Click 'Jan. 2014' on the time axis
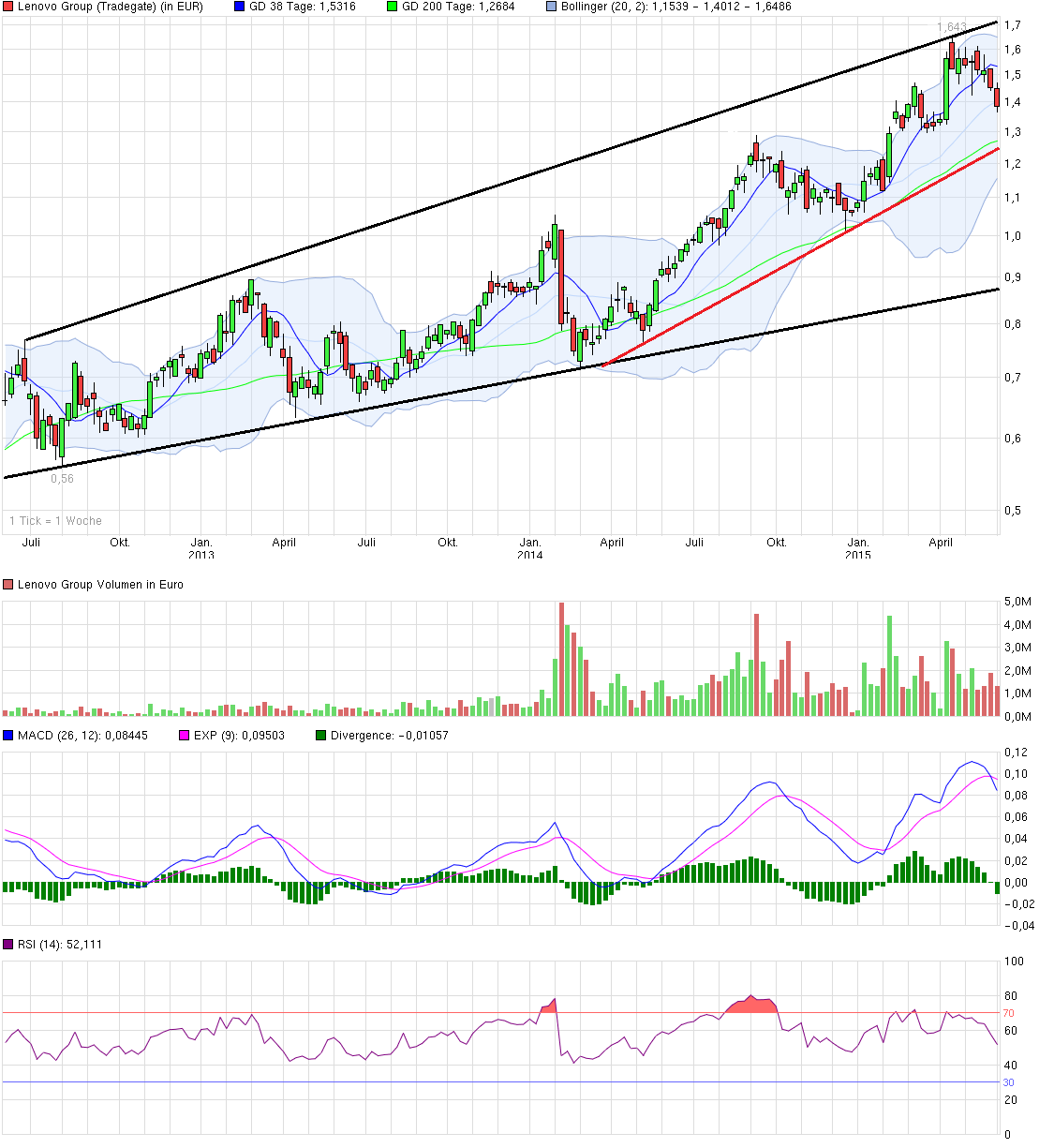The height and width of the screenshot is (1148, 1054). point(530,548)
